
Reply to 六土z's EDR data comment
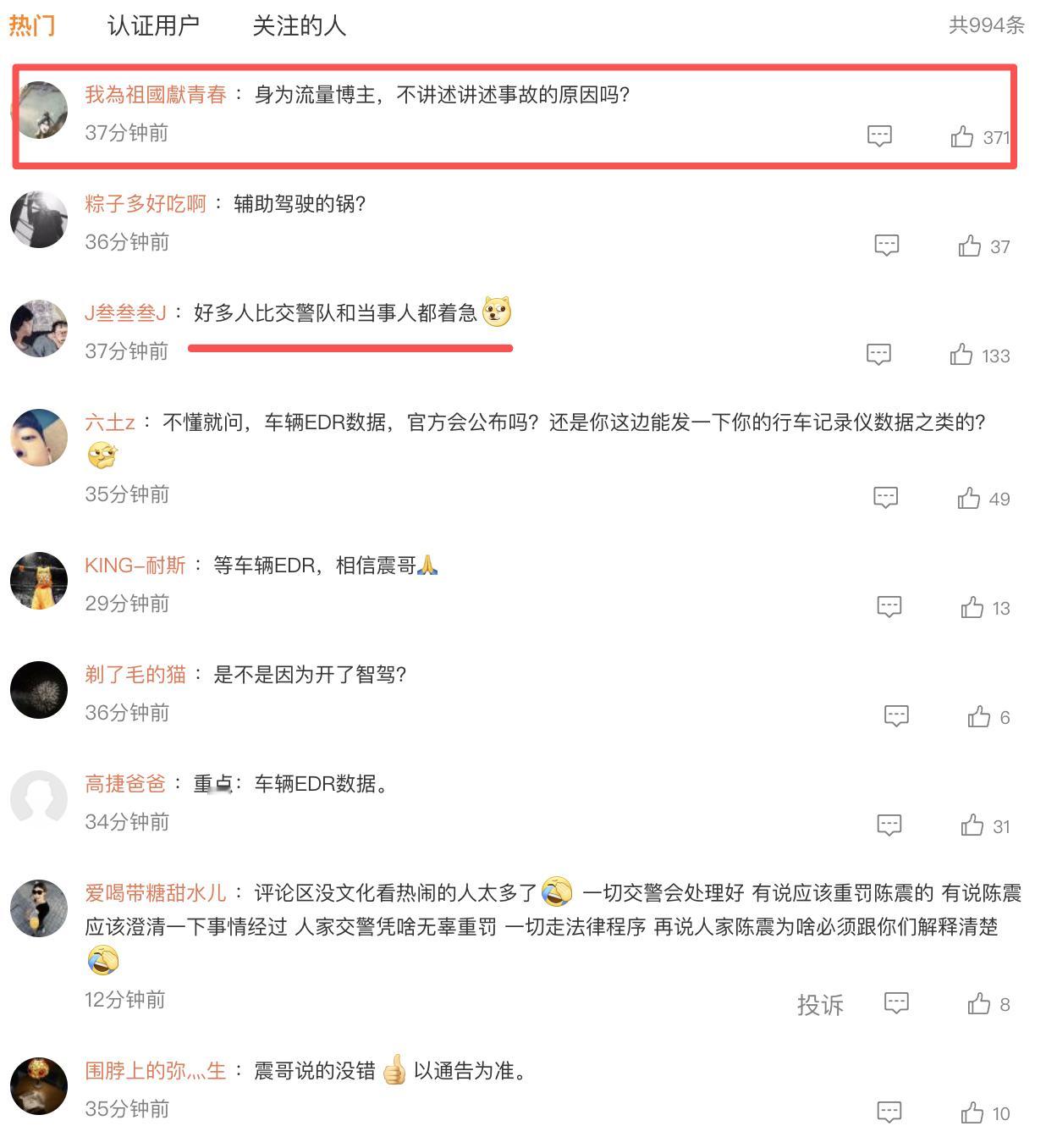(x=885, y=498)
